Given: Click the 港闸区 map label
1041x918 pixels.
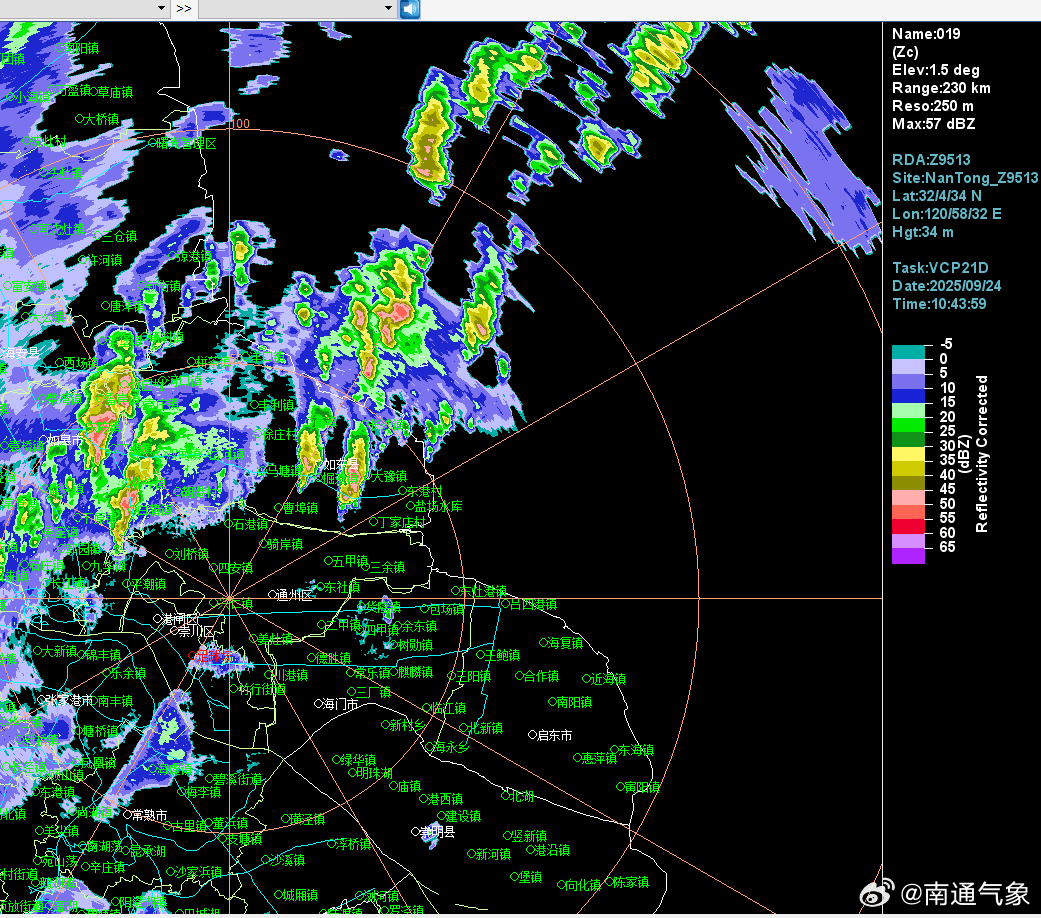Looking at the screenshot, I should pyautogui.click(x=180, y=619).
